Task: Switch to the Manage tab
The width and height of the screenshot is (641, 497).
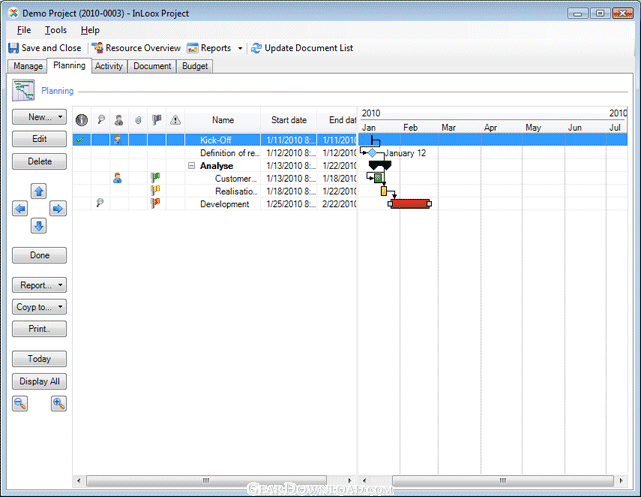Action: click(28, 66)
